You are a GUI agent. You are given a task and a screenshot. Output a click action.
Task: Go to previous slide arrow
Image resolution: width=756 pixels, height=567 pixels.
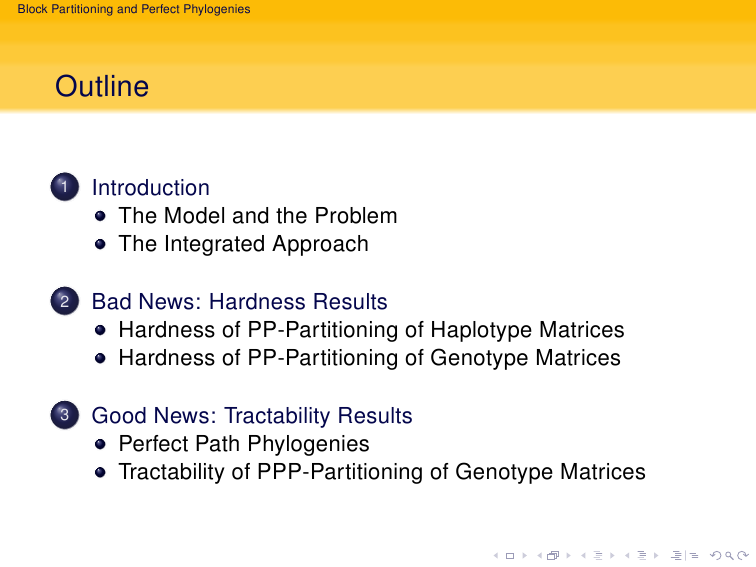[x=496, y=556]
